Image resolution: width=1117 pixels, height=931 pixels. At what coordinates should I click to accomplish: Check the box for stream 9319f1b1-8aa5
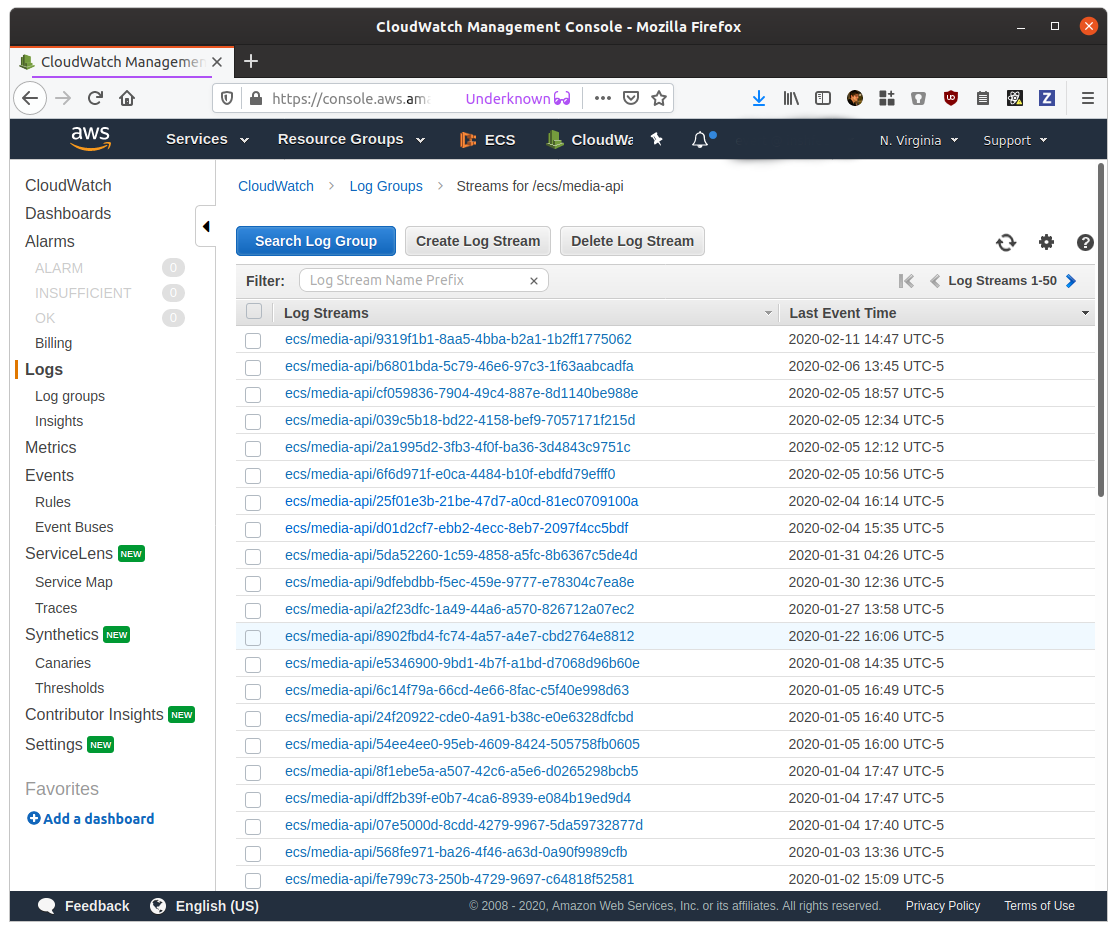[x=253, y=340]
